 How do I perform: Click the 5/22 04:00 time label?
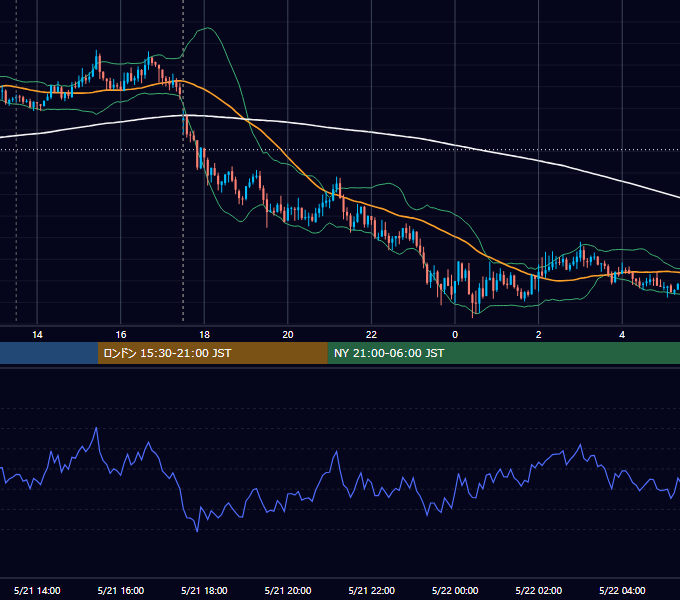tap(622, 590)
